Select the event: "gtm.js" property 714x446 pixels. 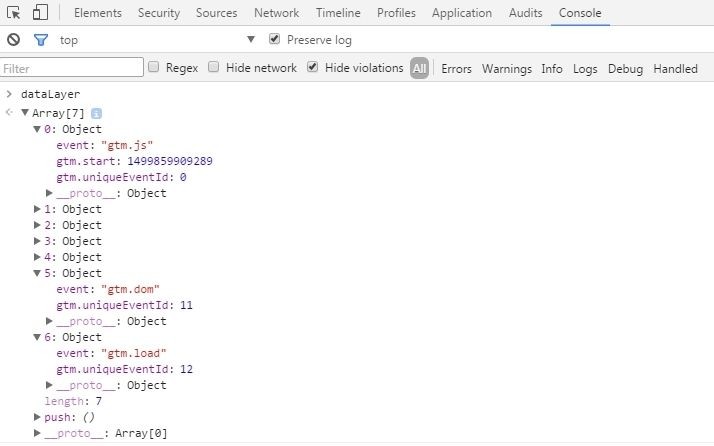105,145
